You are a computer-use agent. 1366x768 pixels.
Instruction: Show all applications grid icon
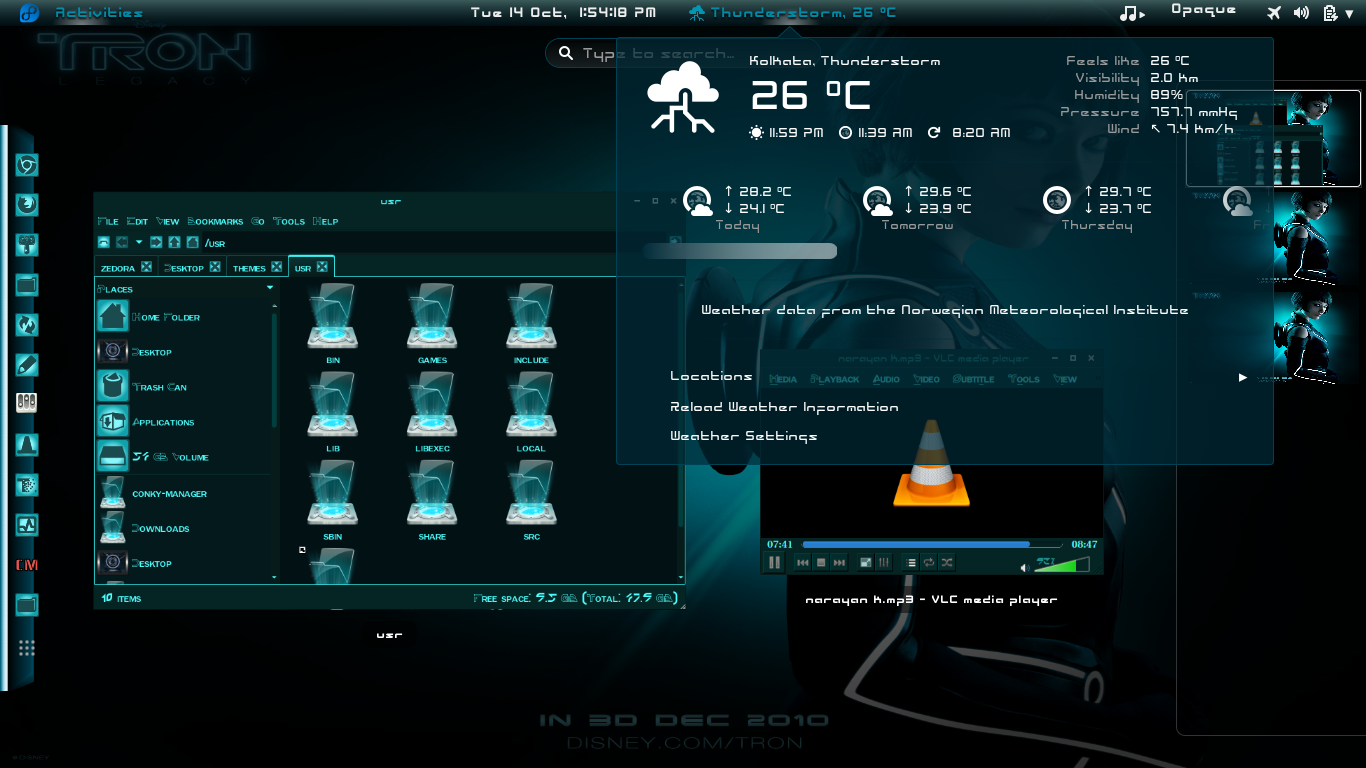[27, 648]
